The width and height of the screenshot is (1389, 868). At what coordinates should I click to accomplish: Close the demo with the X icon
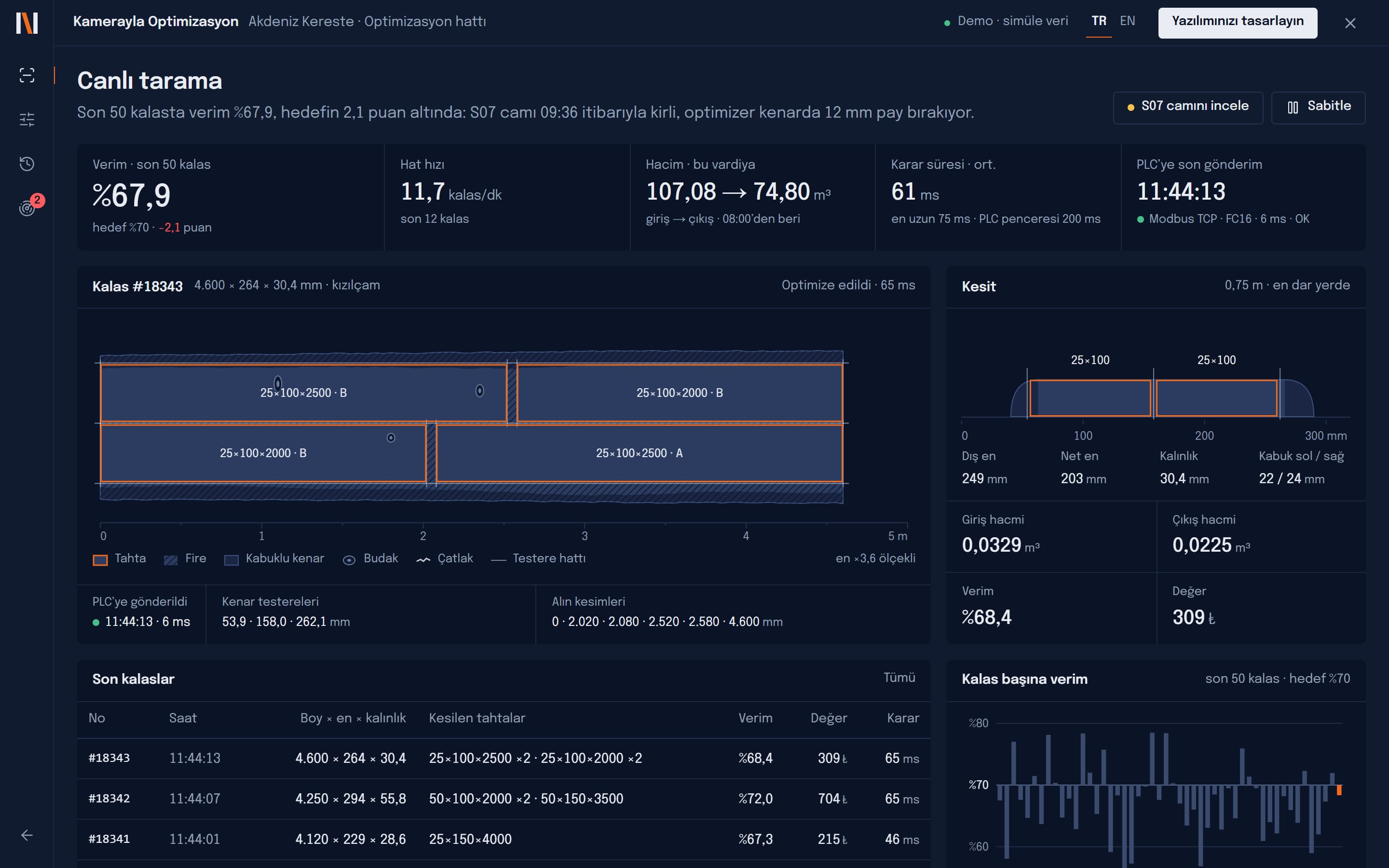click(x=1350, y=23)
